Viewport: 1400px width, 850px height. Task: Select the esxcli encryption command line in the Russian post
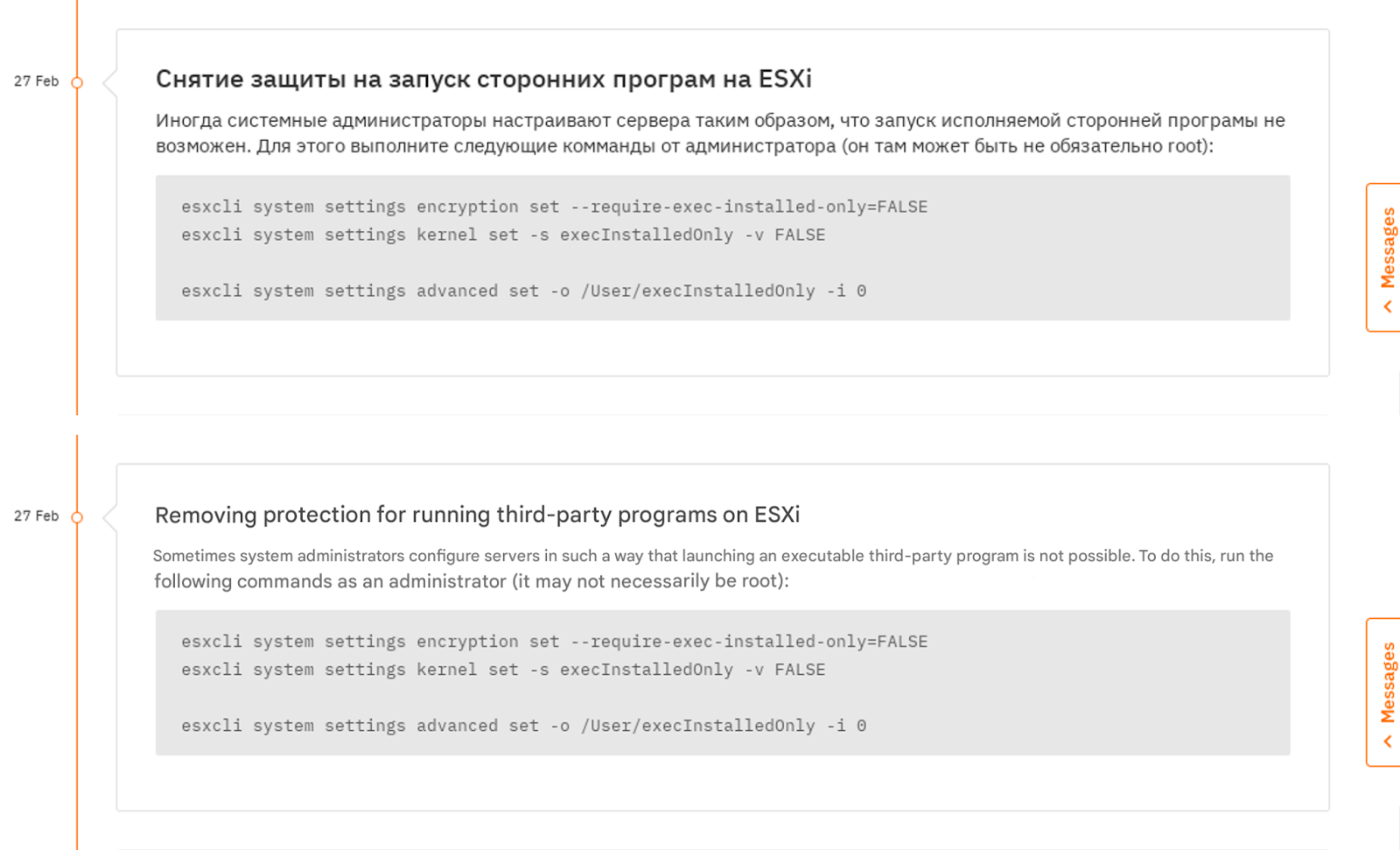553,207
